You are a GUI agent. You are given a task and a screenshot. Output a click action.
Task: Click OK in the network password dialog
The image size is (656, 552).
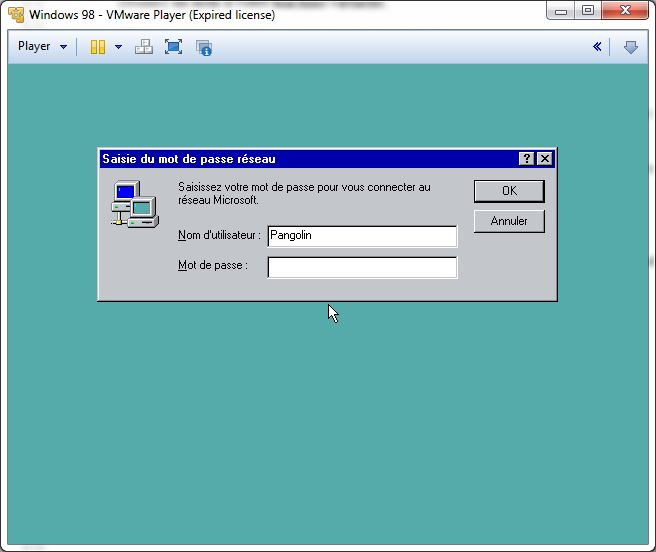click(509, 191)
